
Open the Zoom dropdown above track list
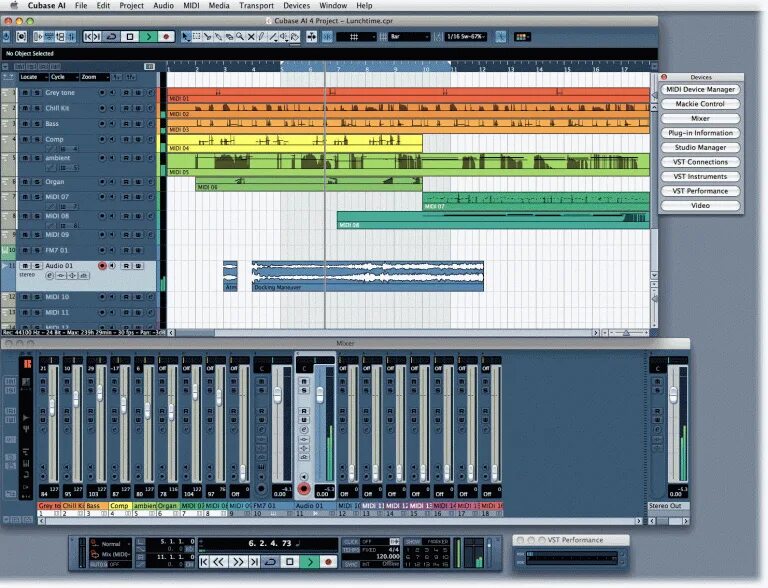95,77
